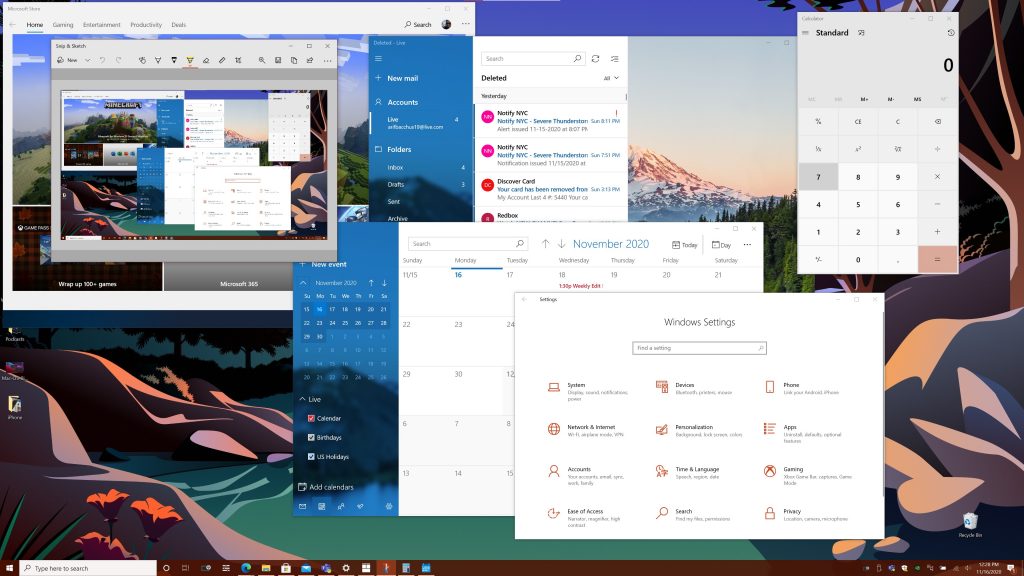Viewport: 1024px width, 576px height.
Task: Open the Calculator history icon
Action: click(951, 33)
